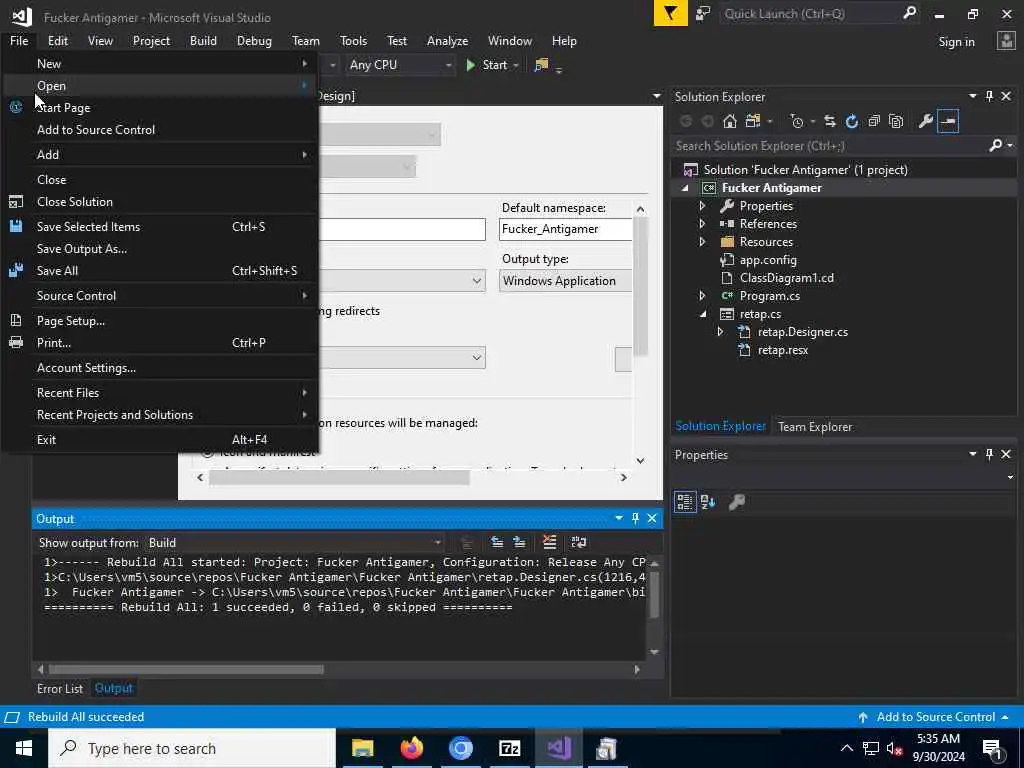This screenshot has height=768, width=1024.
Task: Click the Start debugging button
Action: coord(487,65)
